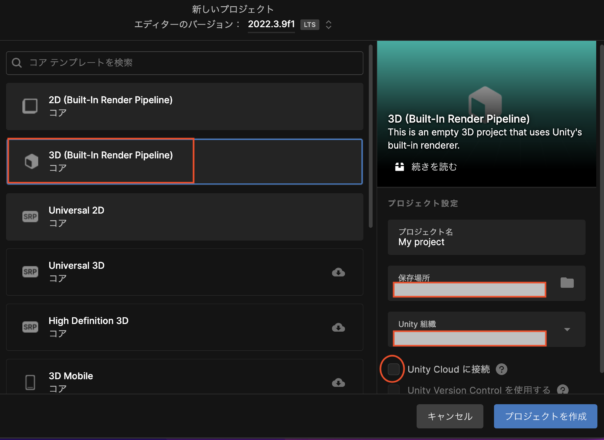Image resolution: width=604 pixels, height=440 pixels.
Task: Click the 3D Mobile phone icon
Action: (x=30, y=382)
